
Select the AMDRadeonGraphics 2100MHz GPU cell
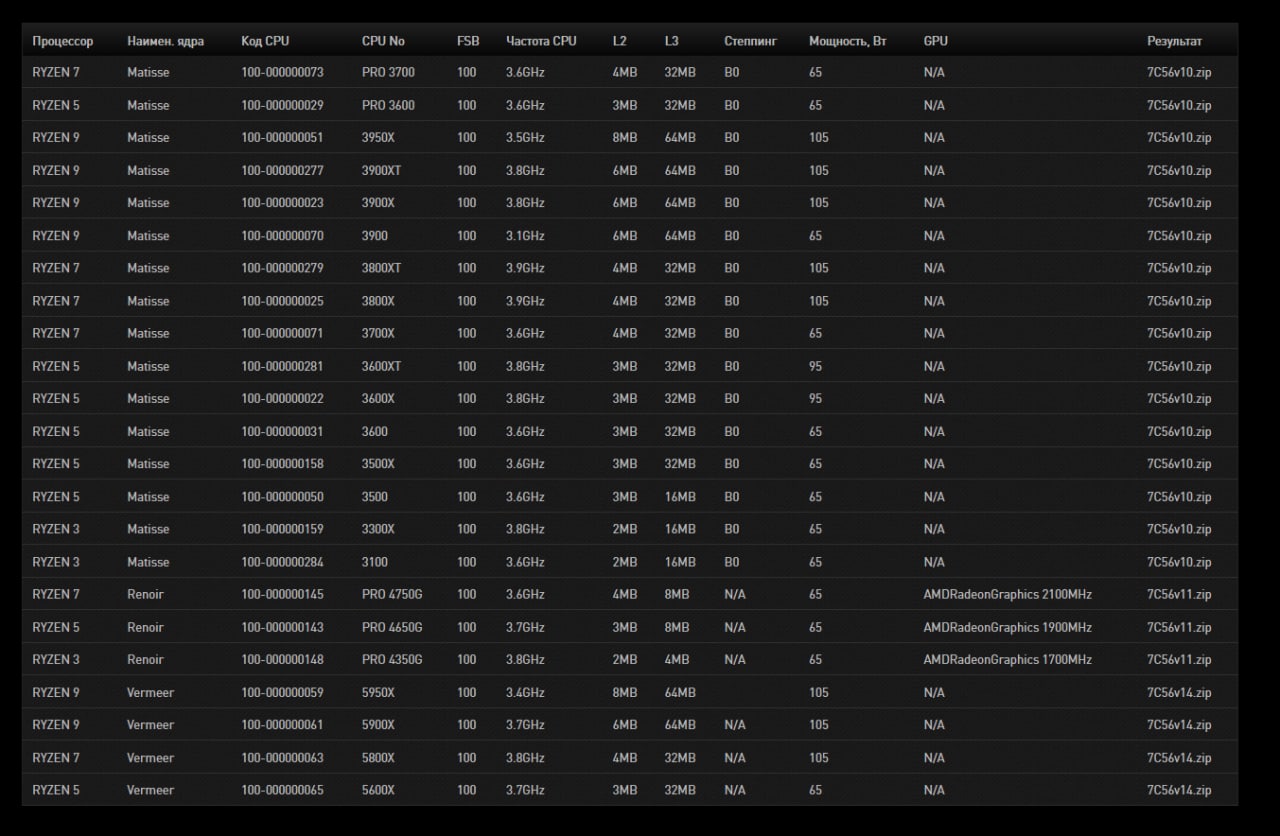click(1008, 595)
